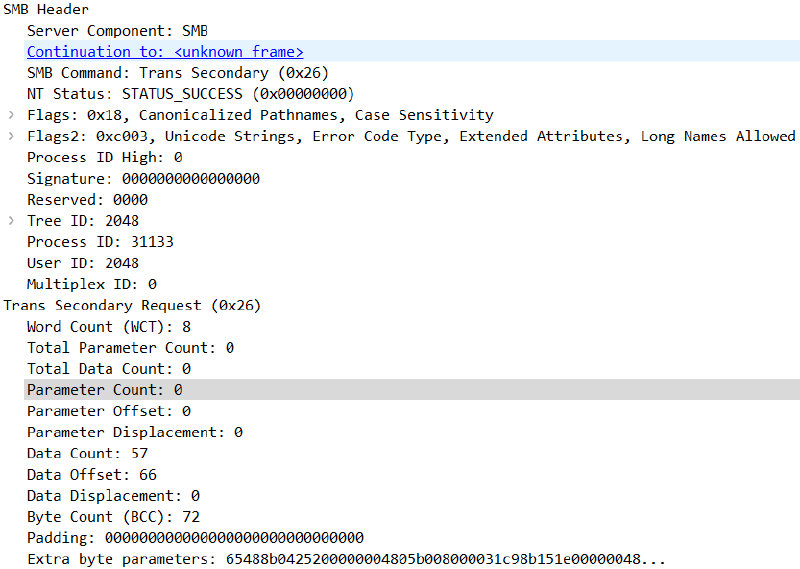Select the NT Status: STATUS_SUCCESS row
800x569 pixels.
pyautogui.click(x=190, y=94)
